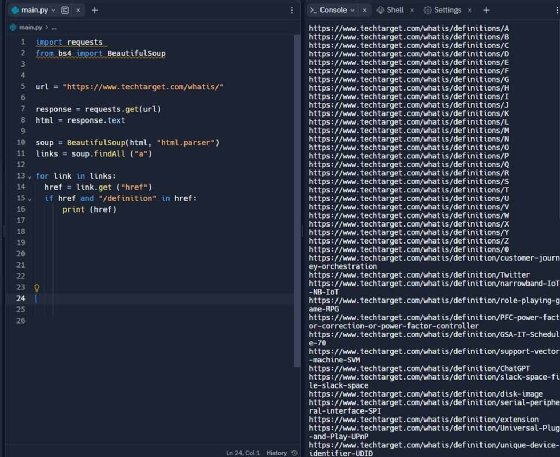Viewport: 560px width, 457px height.
Task: Click the Python icon in the breadcrumb
Action: click(x=13, y=27)
